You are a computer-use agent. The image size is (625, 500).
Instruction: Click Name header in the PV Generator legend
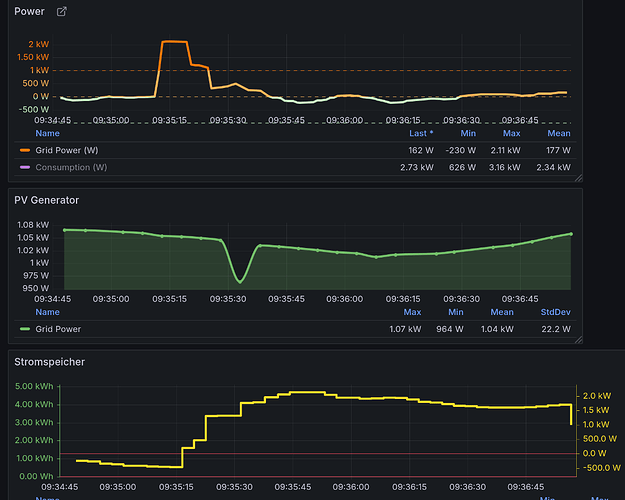47,312
